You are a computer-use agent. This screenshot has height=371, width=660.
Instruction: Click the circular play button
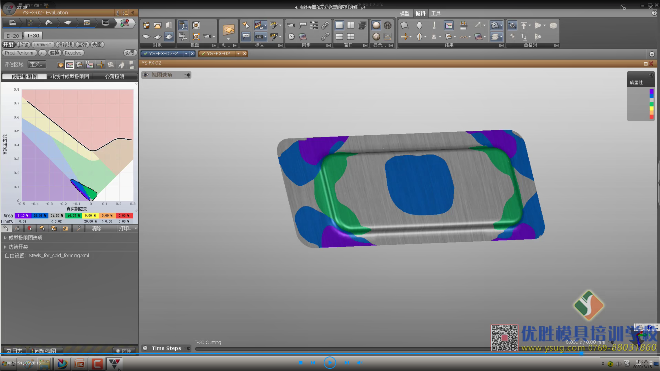pos(330,362)
